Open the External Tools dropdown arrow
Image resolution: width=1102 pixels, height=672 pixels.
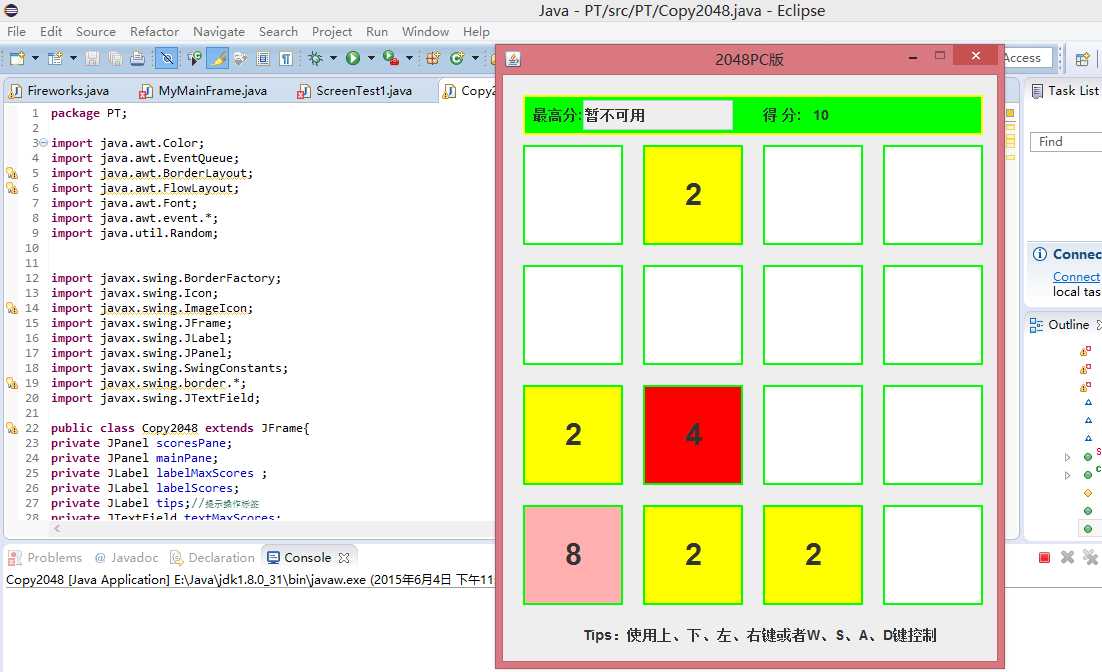pos(409,58)
